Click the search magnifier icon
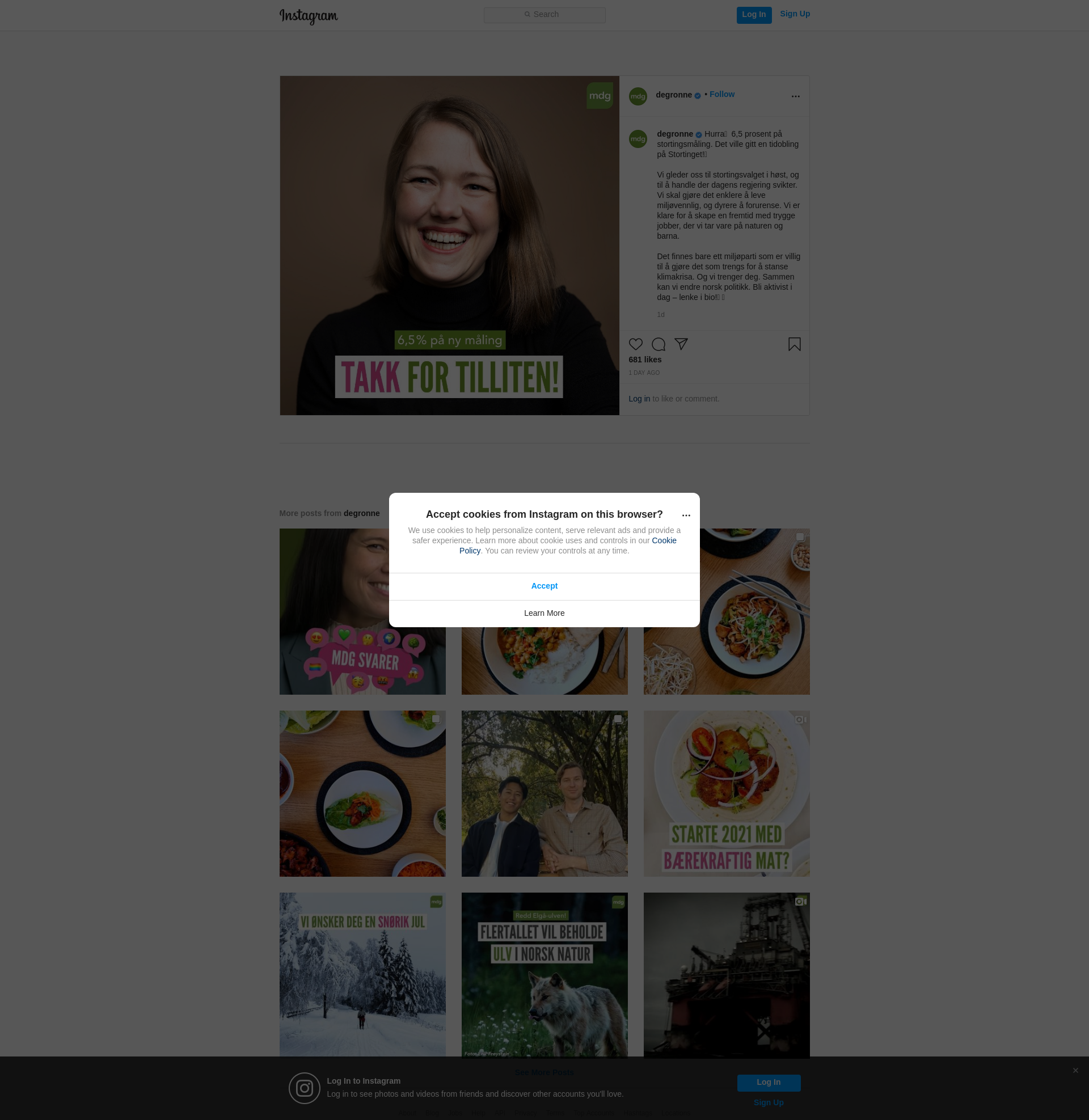This screenshot has width=1089, height=1120. click(x=527, y=14)
